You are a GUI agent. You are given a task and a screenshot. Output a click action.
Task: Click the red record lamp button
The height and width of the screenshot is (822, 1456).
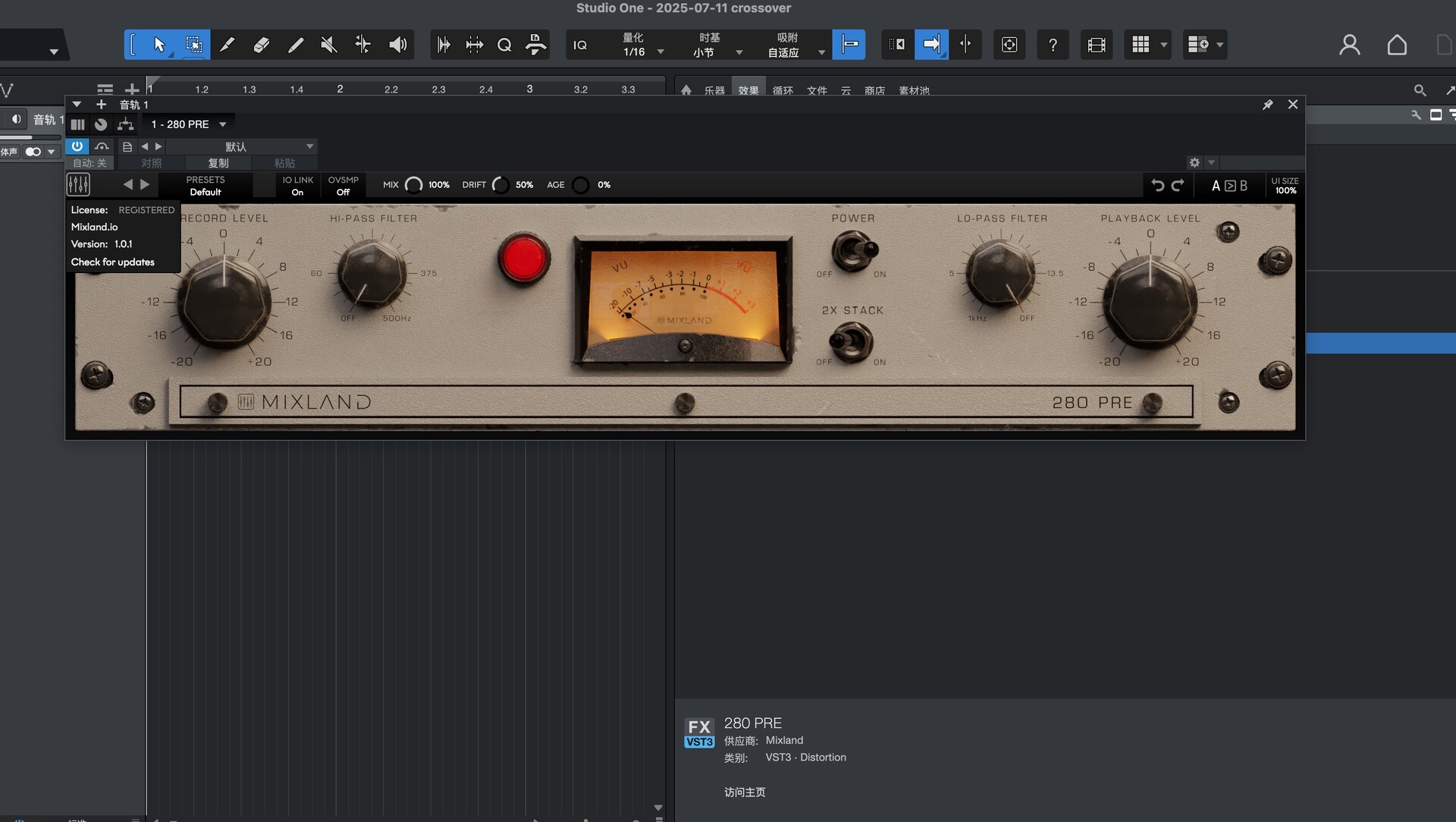523,258
